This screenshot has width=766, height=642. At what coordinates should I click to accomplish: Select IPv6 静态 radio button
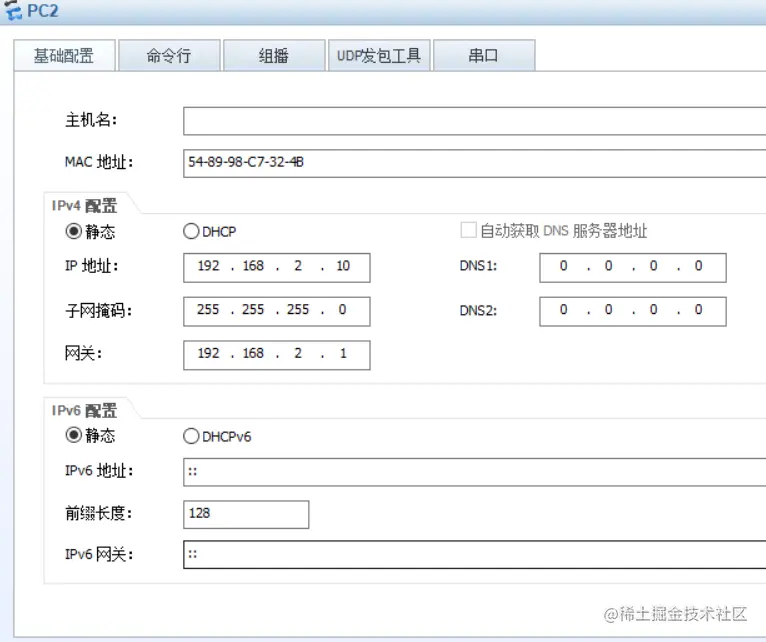click(x=74, y=435)
